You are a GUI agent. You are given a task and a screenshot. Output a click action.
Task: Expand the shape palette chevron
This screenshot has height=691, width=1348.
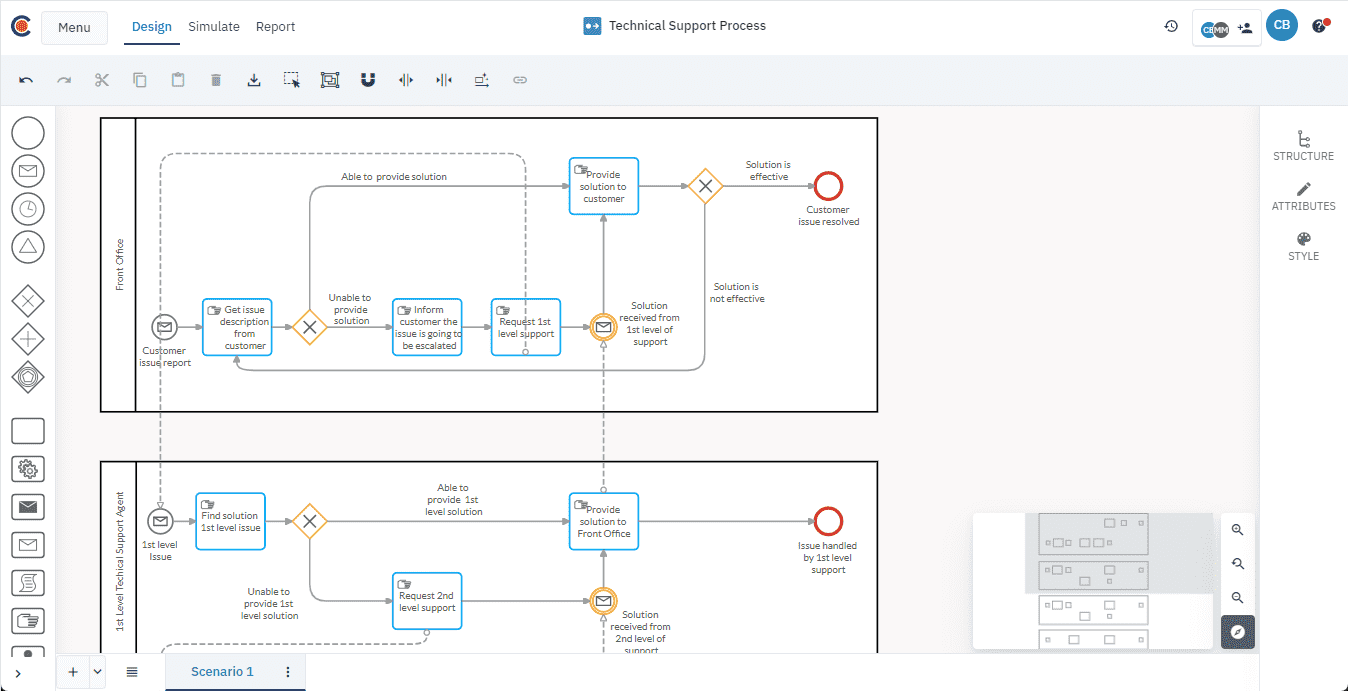click(x=18, y=673)
